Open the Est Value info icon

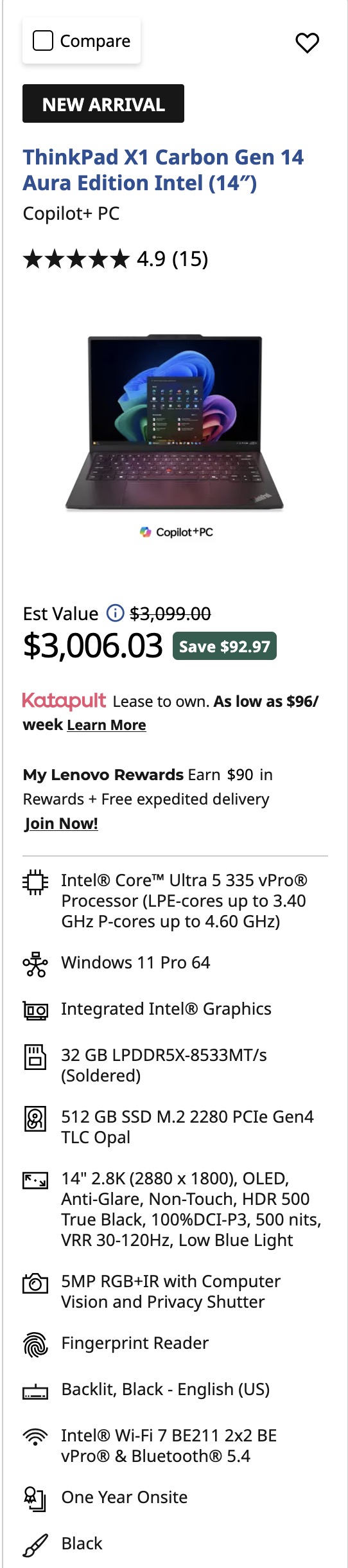click(115, 613)
